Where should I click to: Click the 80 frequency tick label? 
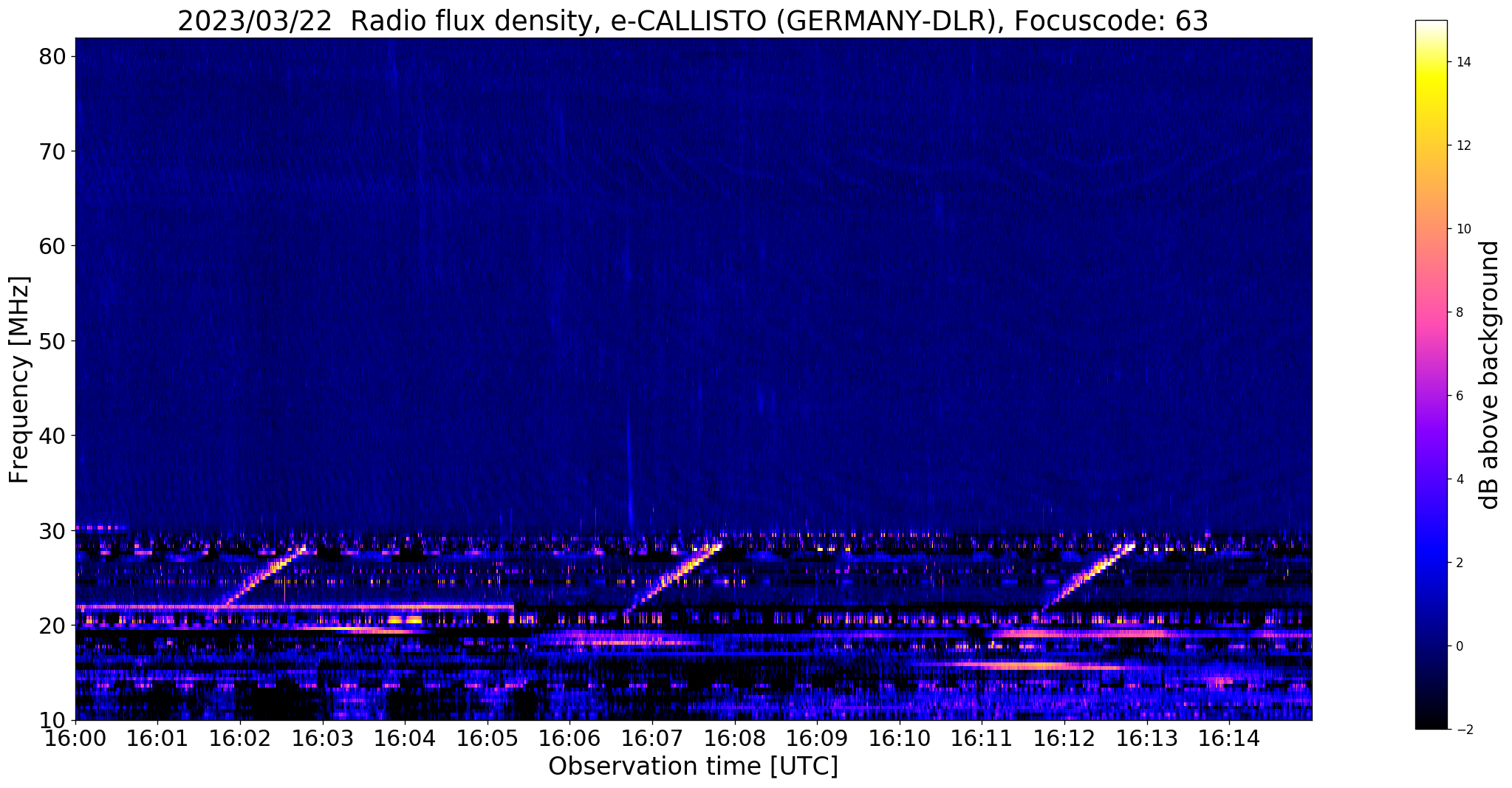pos(52,56)
